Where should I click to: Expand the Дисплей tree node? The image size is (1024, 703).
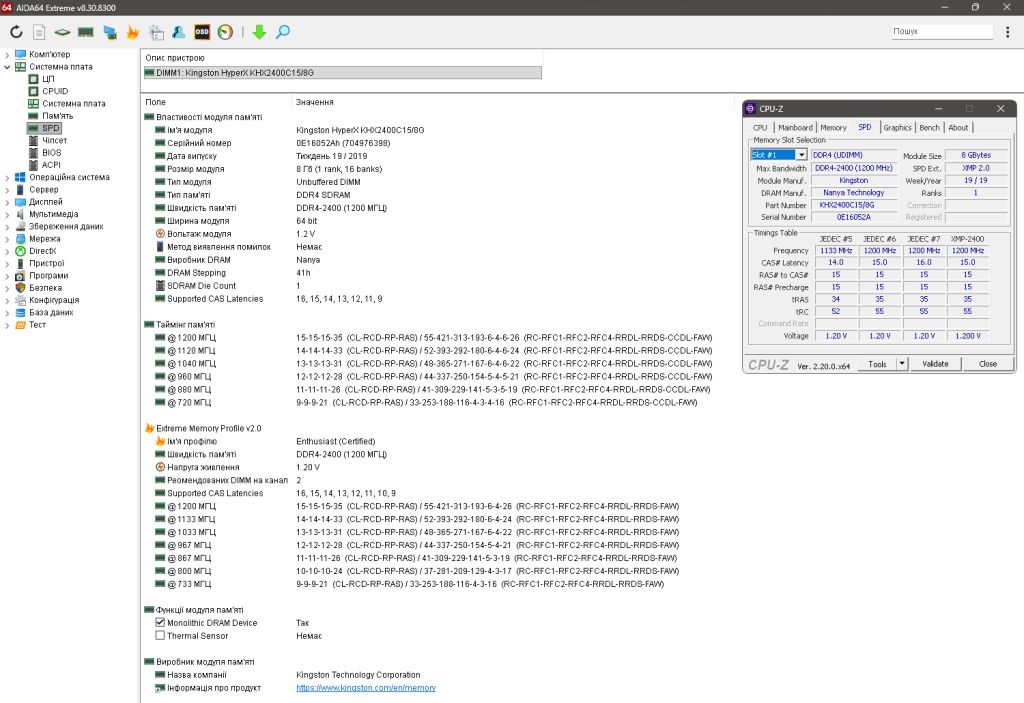click(7, 202)
